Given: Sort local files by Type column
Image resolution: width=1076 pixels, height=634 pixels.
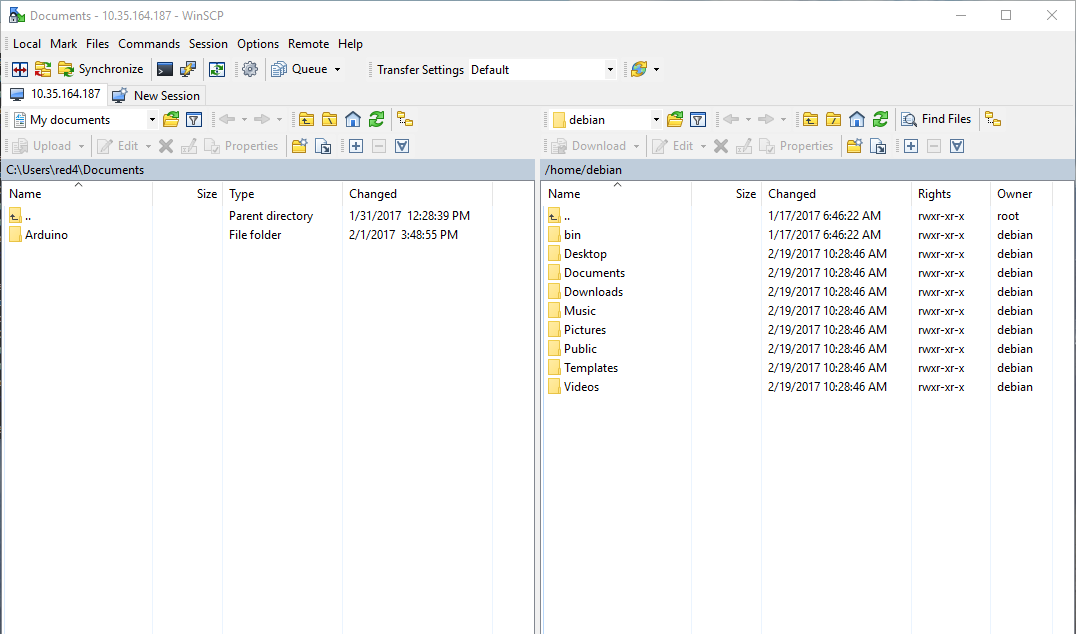Looking at the screenshot, I should click(x=282, y=194).
